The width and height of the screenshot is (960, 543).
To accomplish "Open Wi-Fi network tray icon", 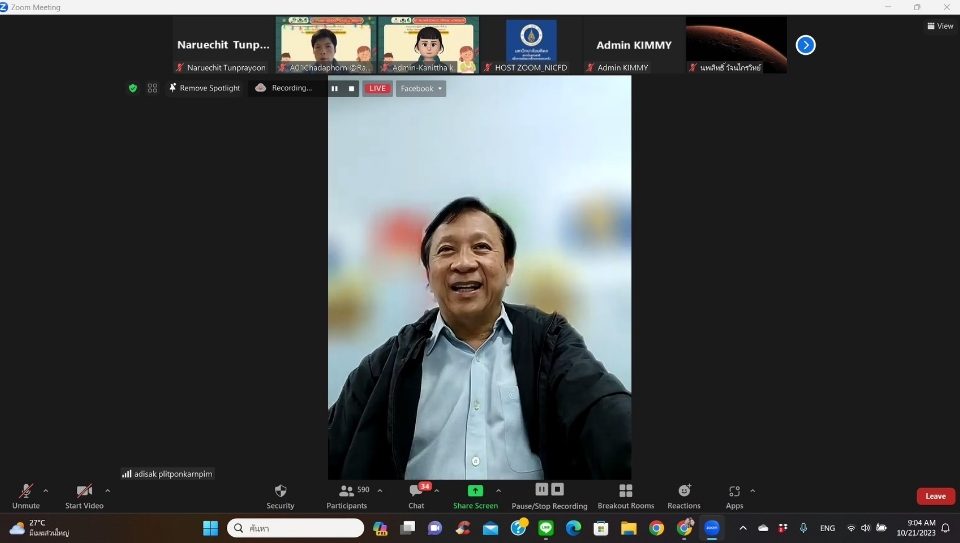I will tap(851, 528).
